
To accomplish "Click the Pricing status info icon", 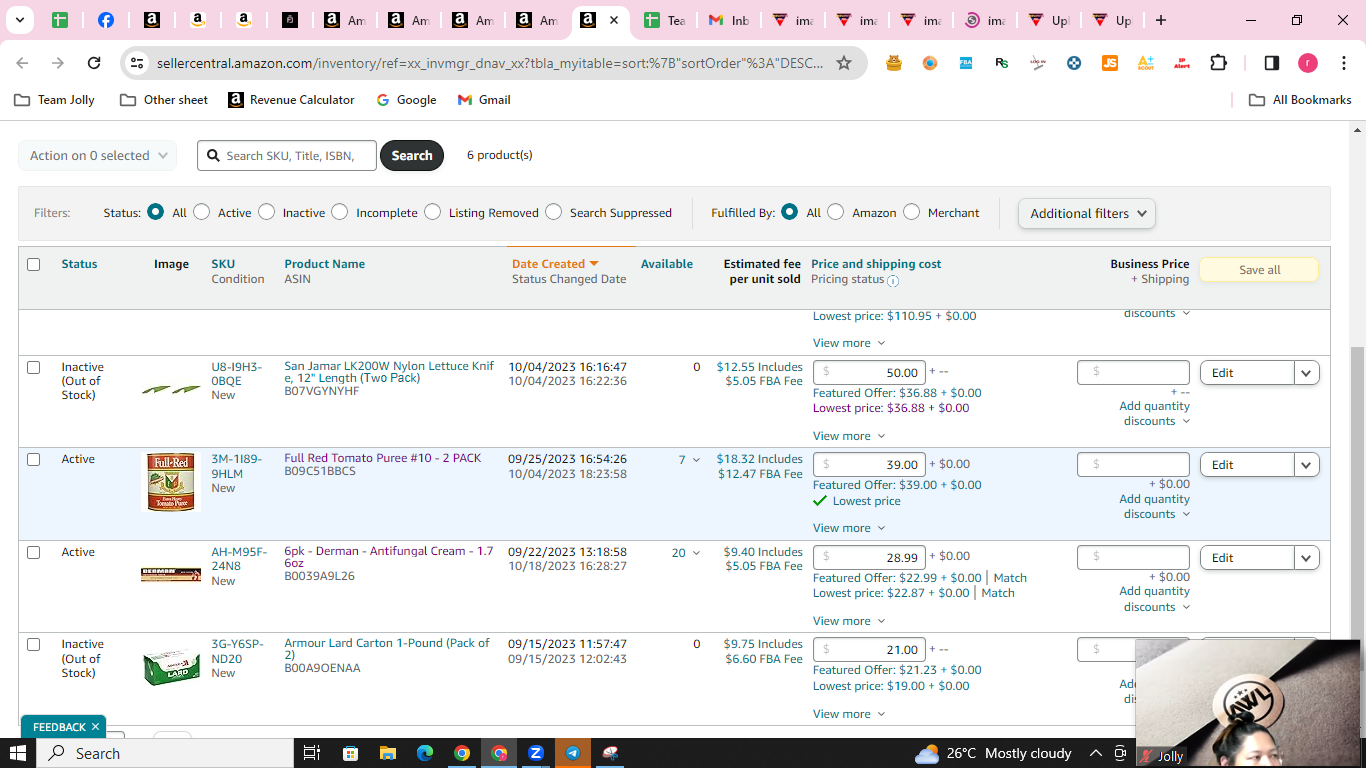I will (893, 281).
